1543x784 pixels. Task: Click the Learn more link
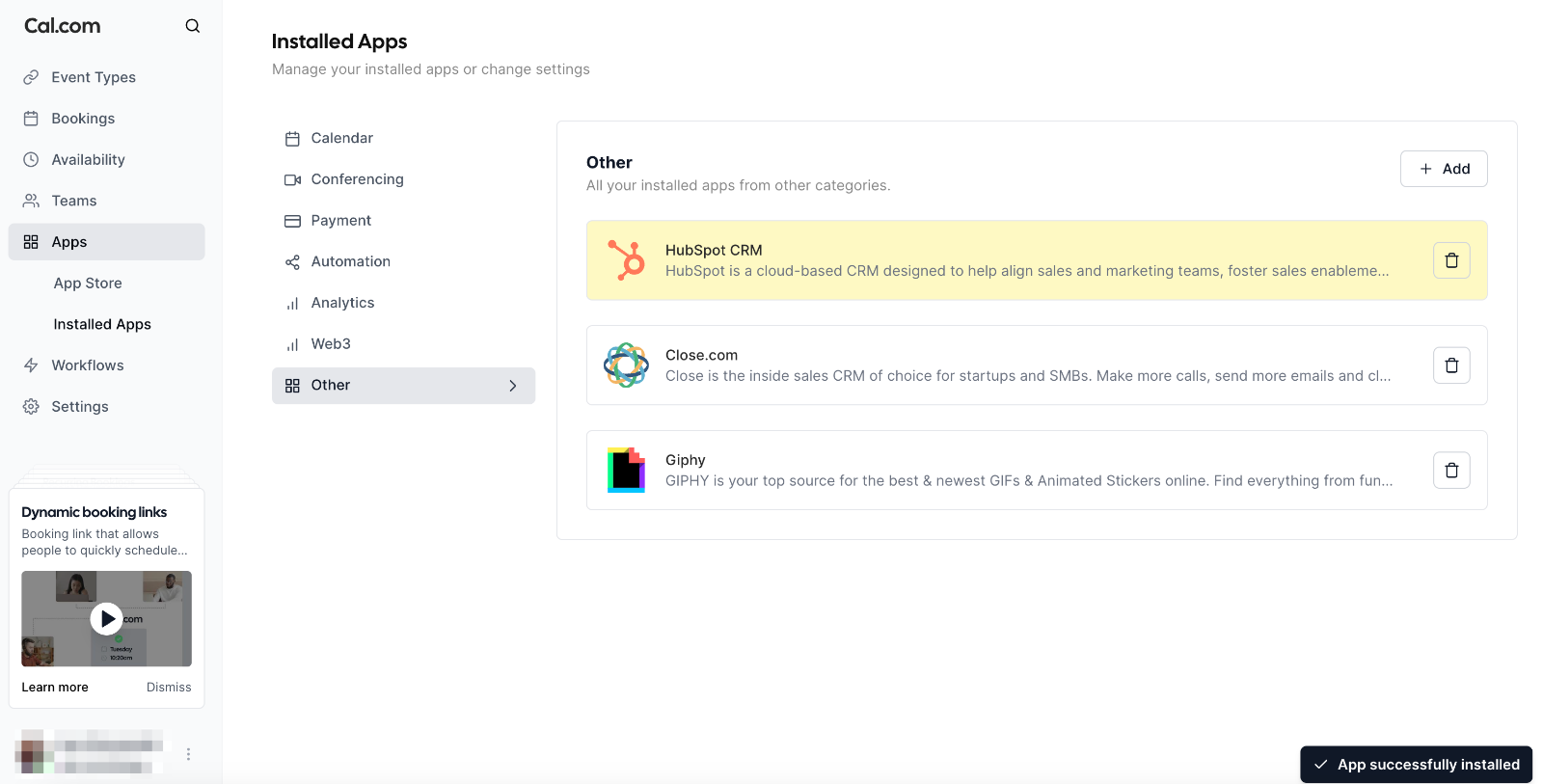point(55,688)
